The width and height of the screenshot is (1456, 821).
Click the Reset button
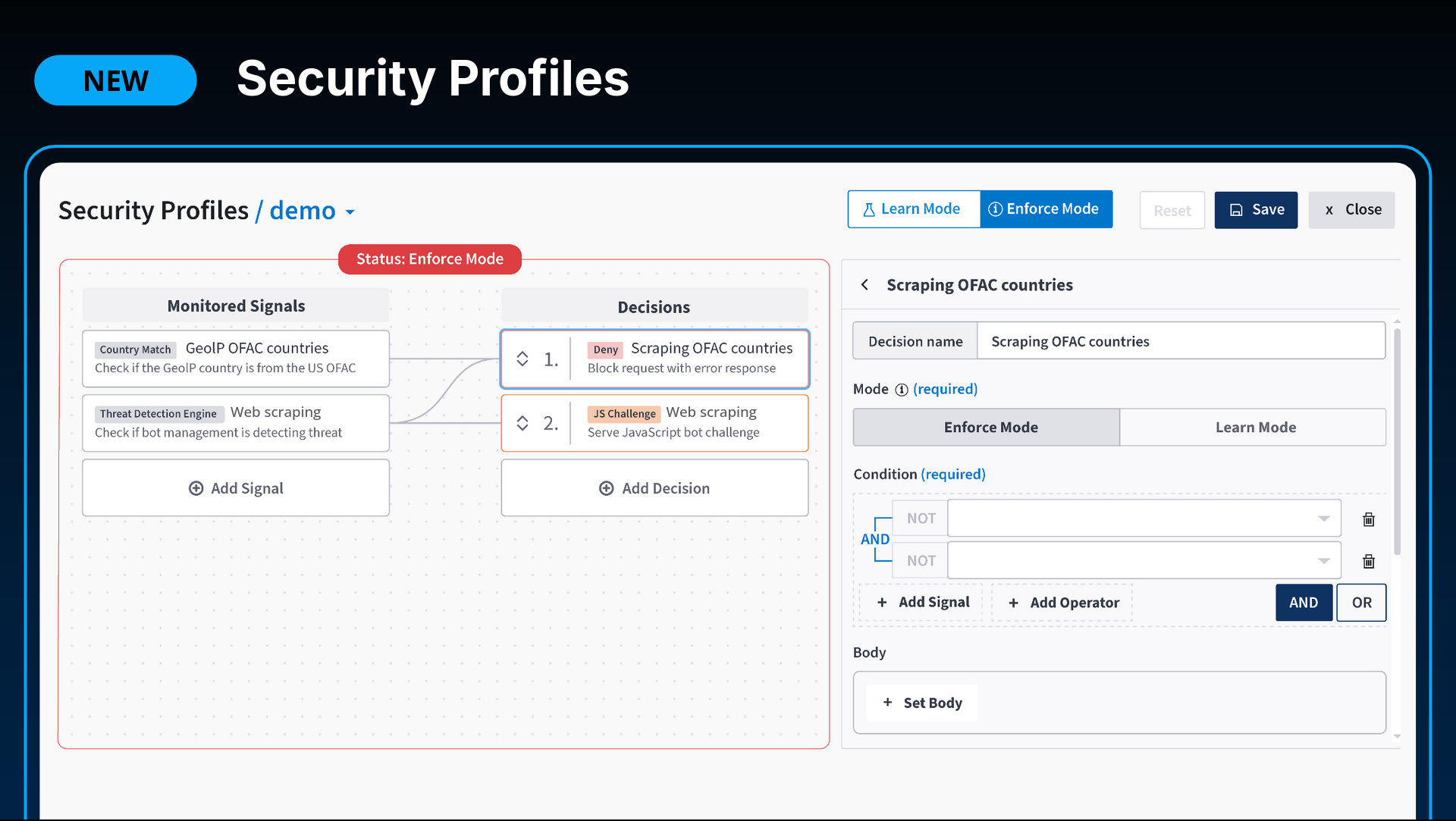click(x=1172, y=210)
